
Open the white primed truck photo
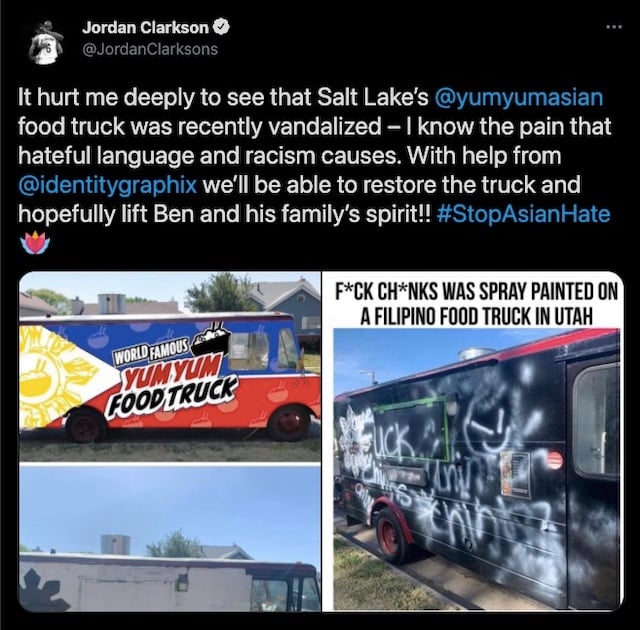point(170,539)
